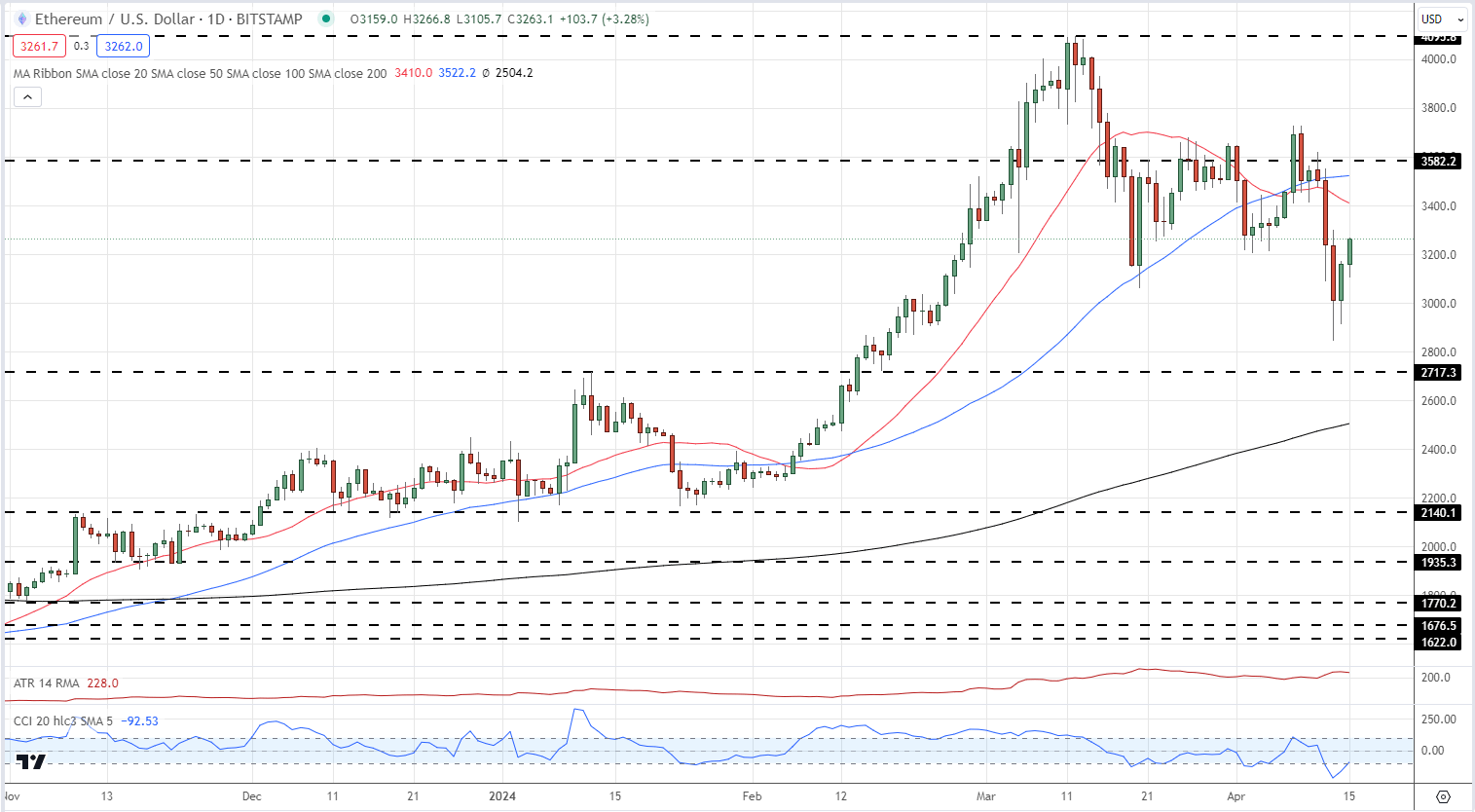Click the red sell price 3261.7
Viewport: 1475px width, 812px height.
coord(39,46)
